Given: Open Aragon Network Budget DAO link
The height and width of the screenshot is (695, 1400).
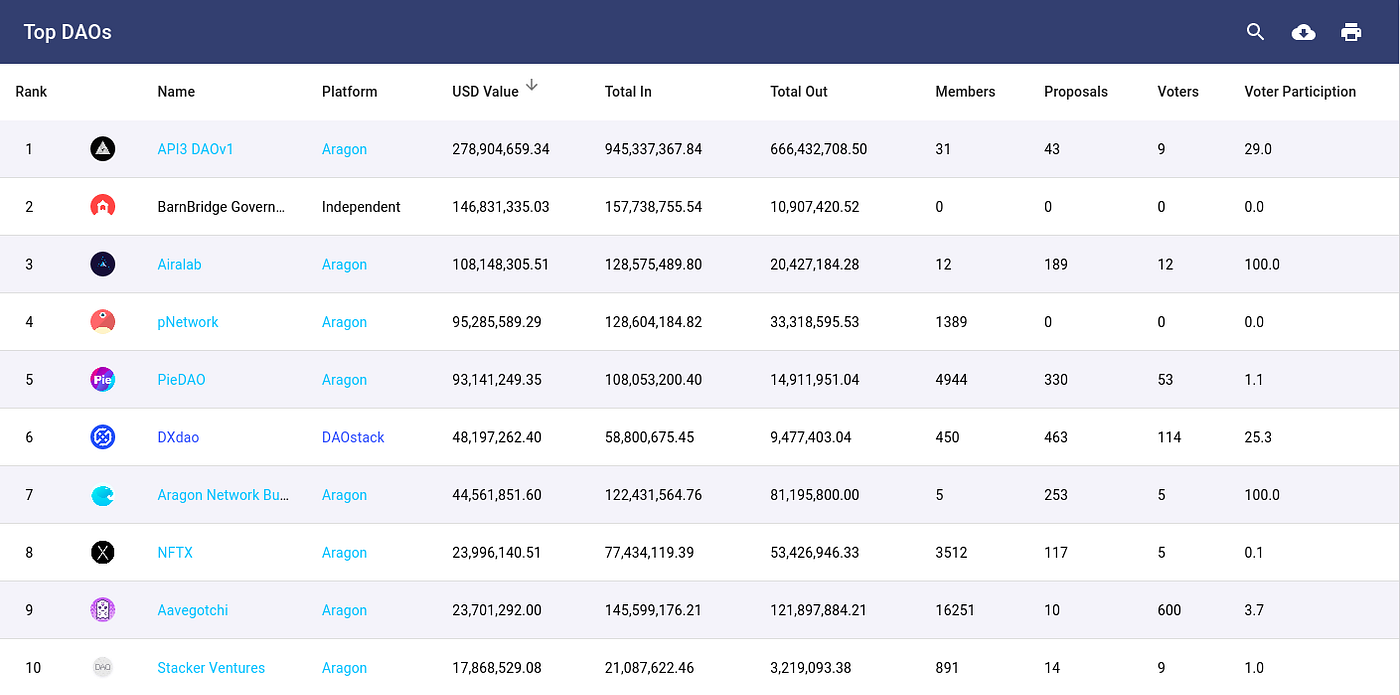Looking at the screenshot, I should click(223, 495).
